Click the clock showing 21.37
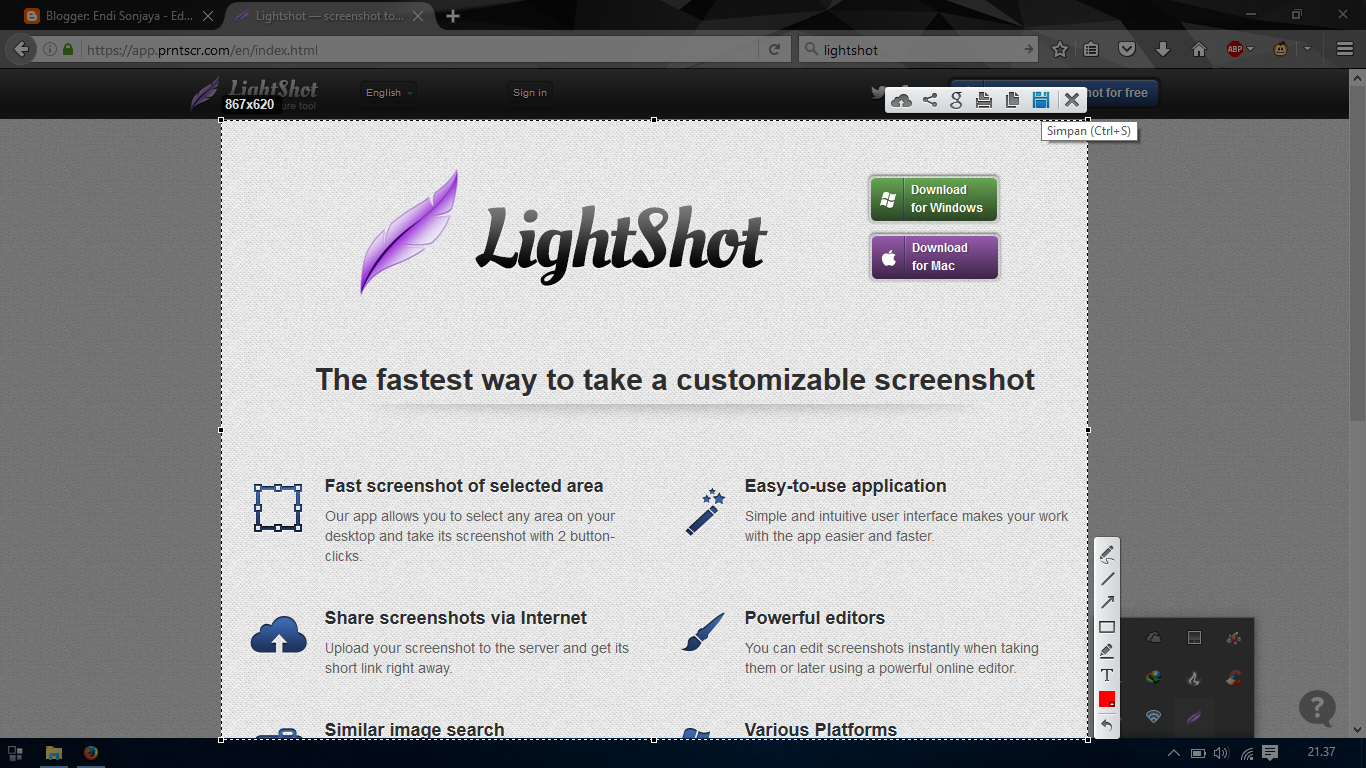This screenshot has width=1366, height=768. [1321, 752]
